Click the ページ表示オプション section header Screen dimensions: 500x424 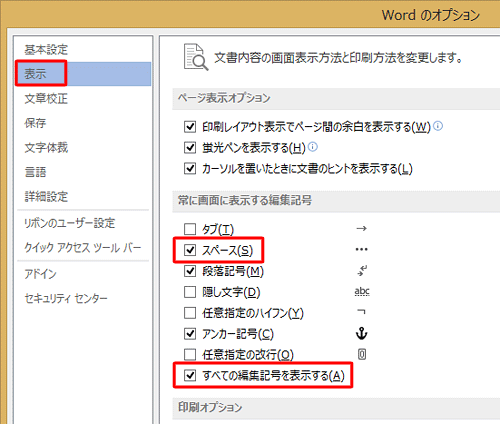(224, 98)
